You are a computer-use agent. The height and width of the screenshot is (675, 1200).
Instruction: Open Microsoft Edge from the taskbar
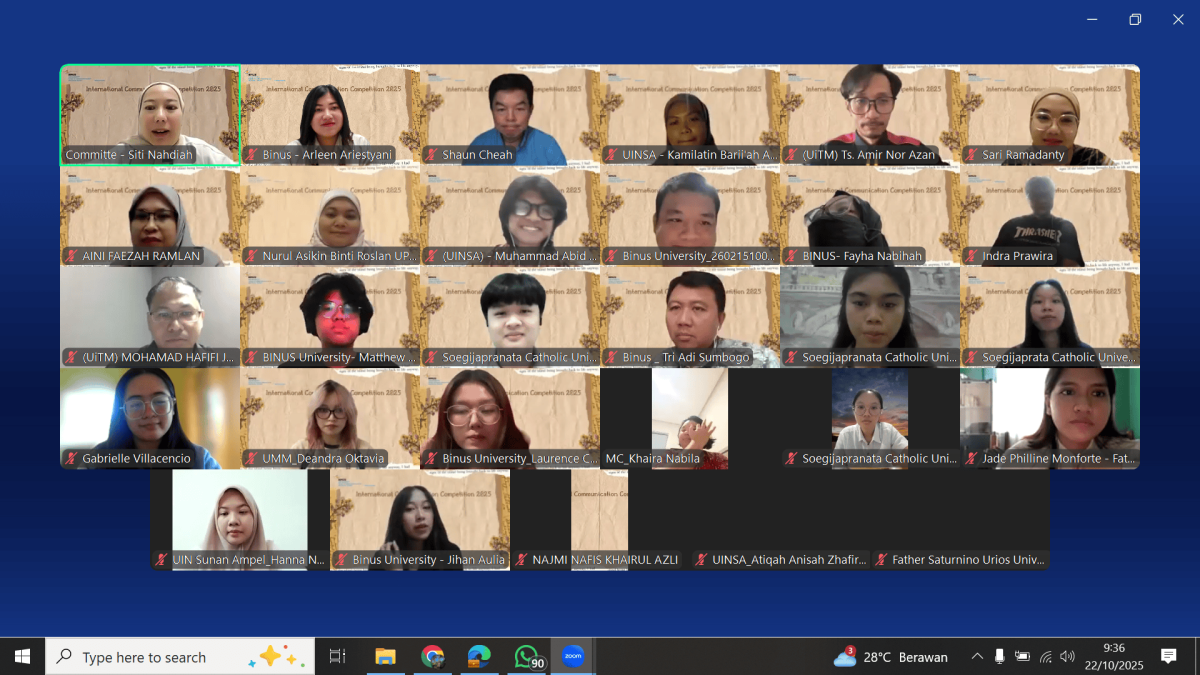tap(479, 657)
